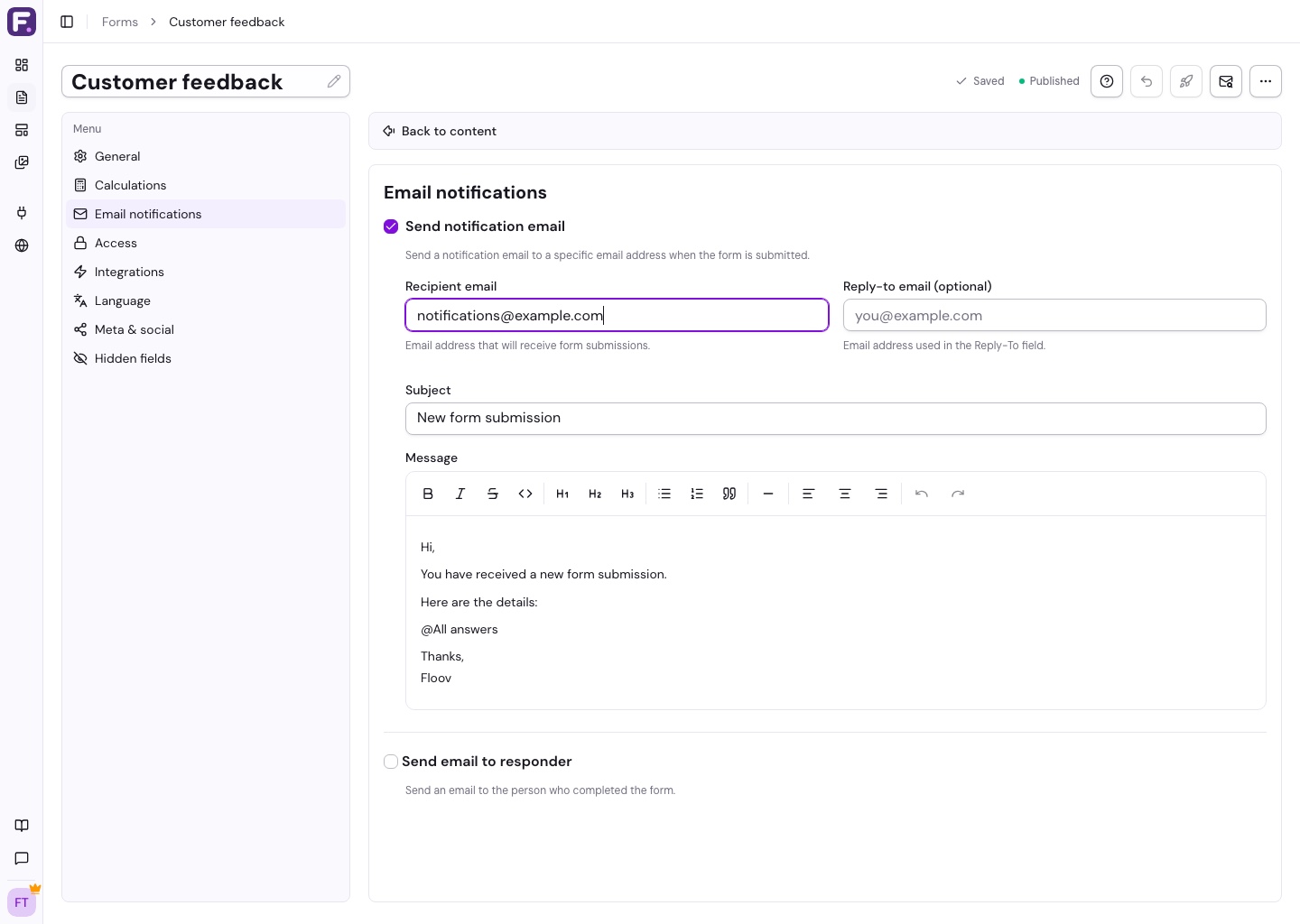Insert a blockquote
Viewport: 1300px width, 924px height.
pyautogui.click(x=729, y=494)
